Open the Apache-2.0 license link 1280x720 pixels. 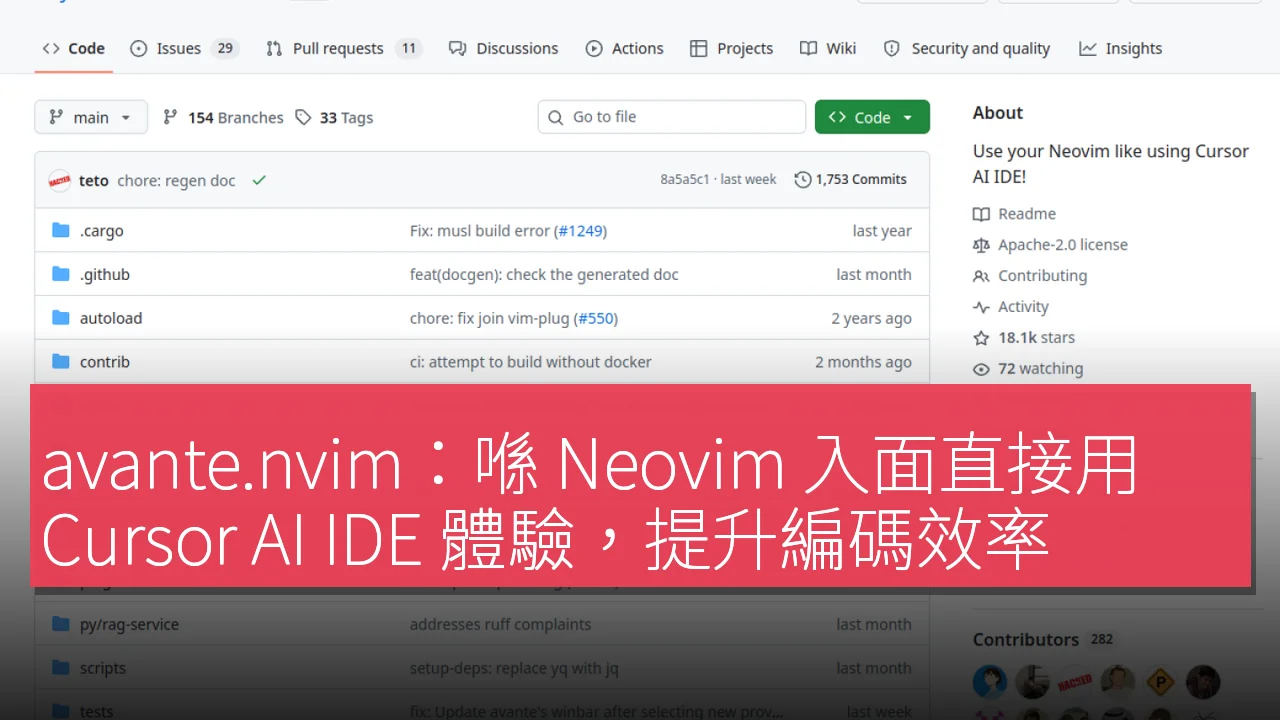(x=1063, y=245)
